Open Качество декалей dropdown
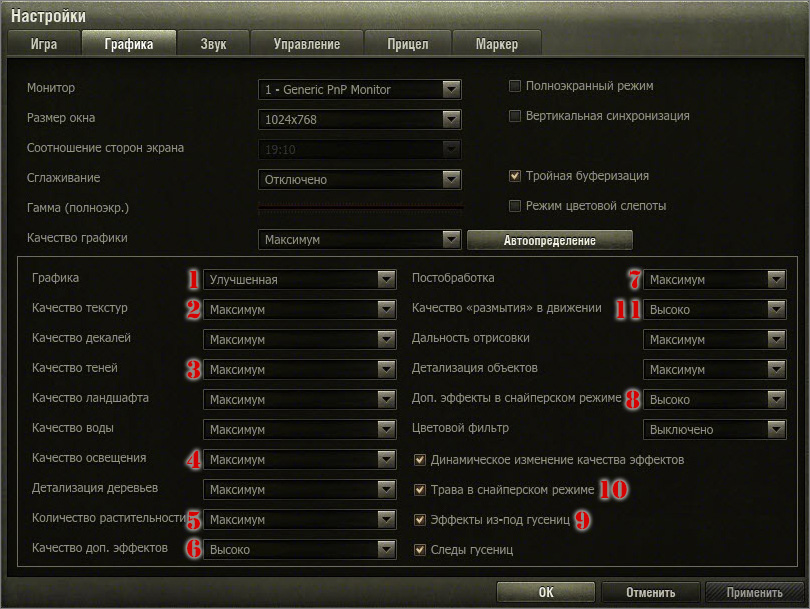This screenshot has height=609, width=810. tap(300, 339)
